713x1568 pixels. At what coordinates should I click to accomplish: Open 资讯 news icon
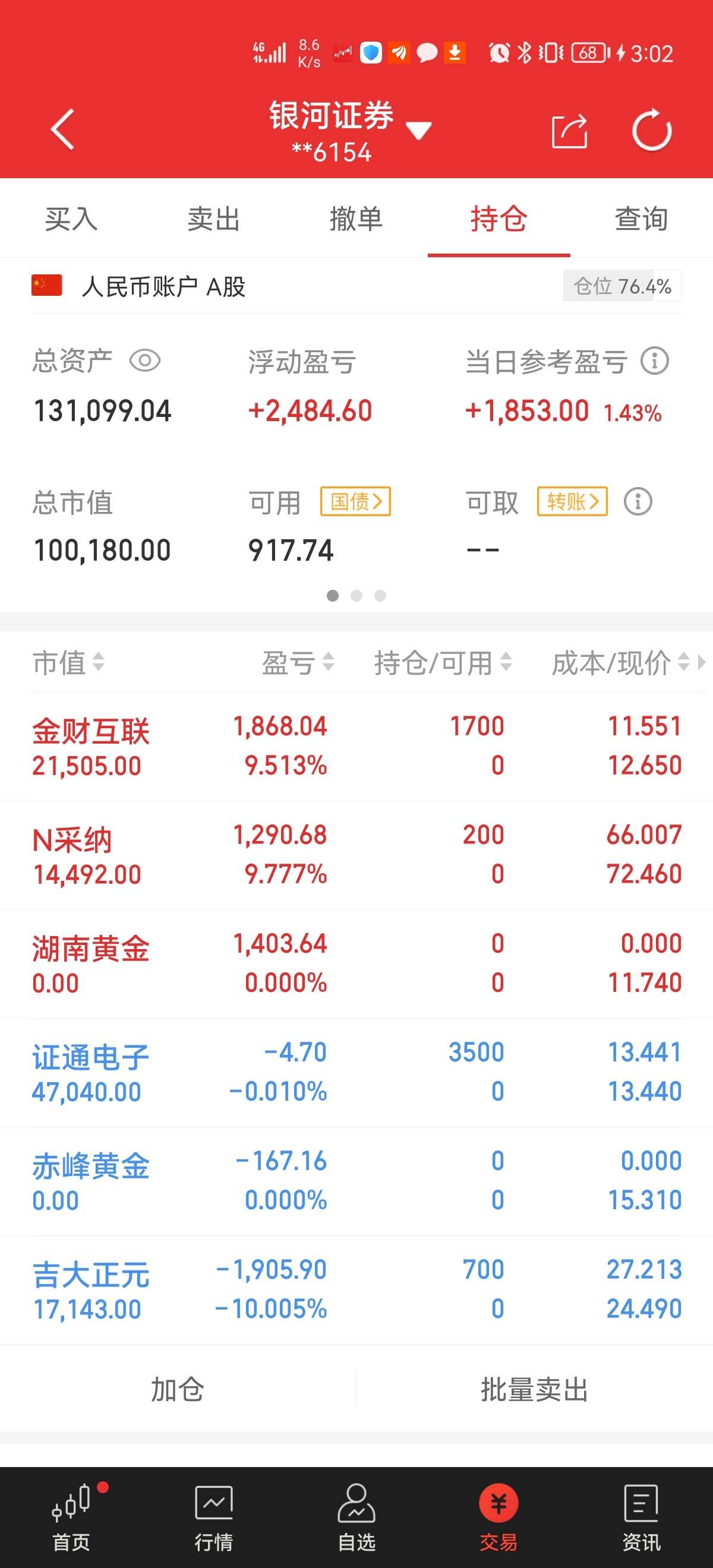(641, 1516)
